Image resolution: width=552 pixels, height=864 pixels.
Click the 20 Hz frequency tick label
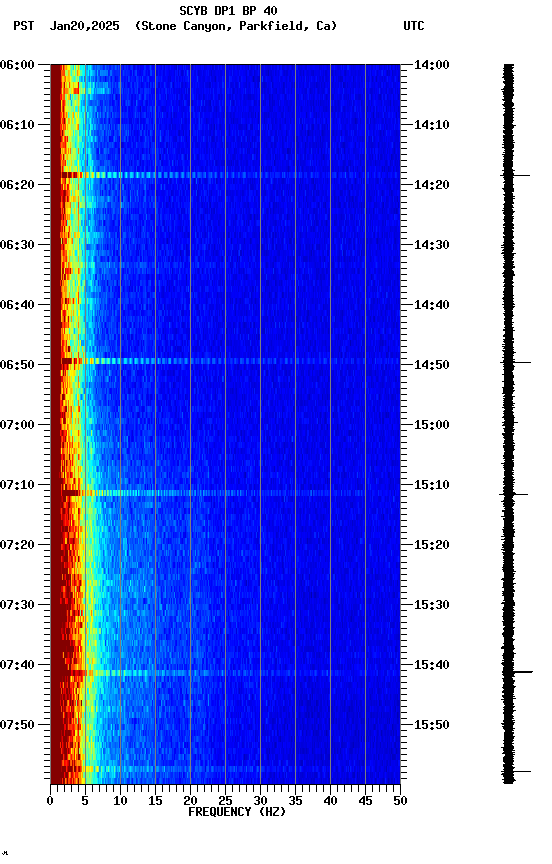[x=190, y=801]
